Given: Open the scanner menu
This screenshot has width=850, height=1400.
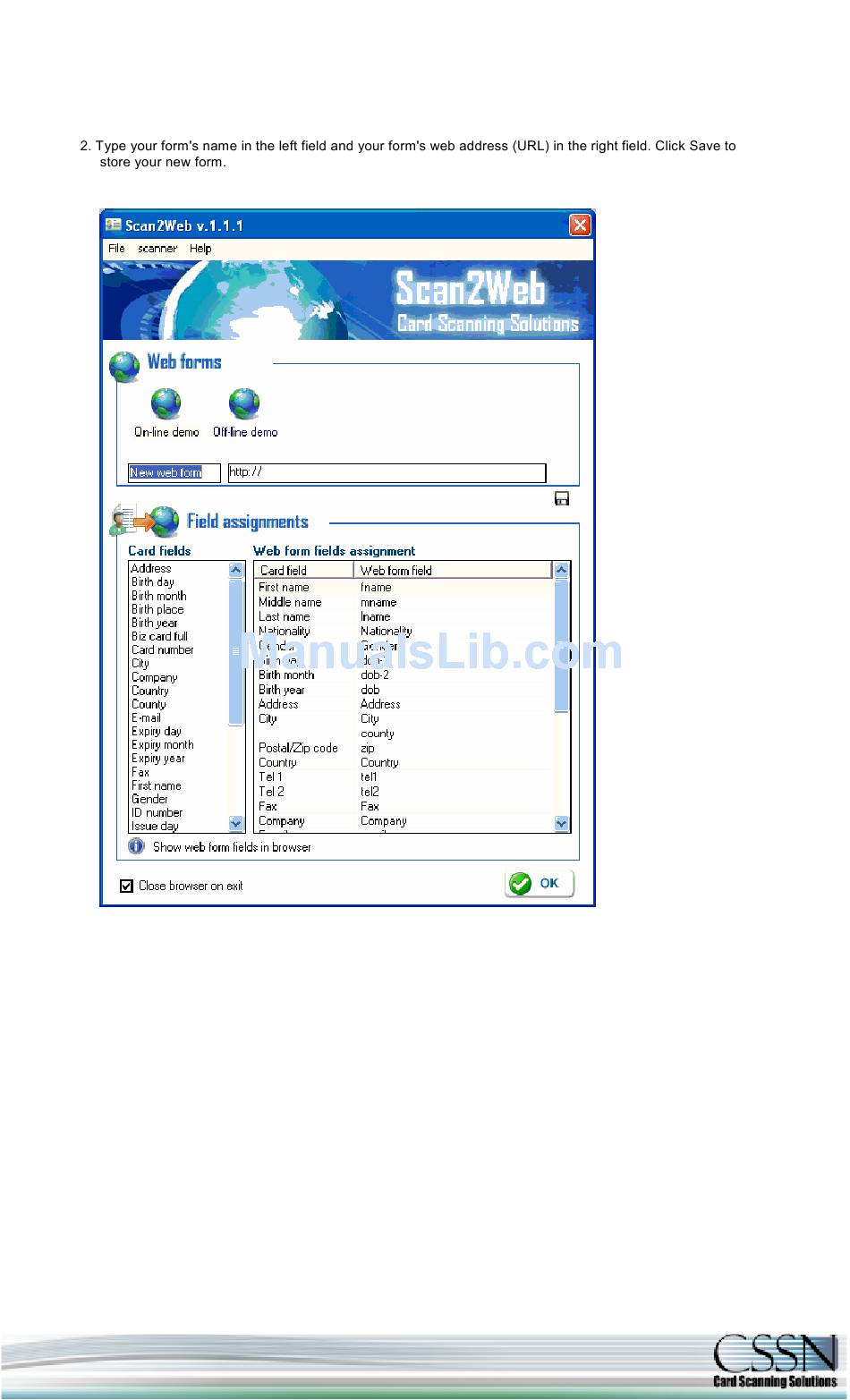Looking at the screenshot, I should coord(157,249).
